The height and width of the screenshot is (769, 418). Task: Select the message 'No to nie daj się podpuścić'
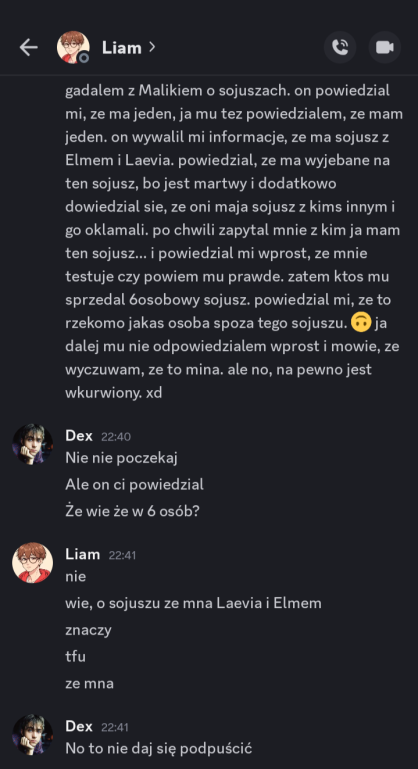(x=158, y=748)
